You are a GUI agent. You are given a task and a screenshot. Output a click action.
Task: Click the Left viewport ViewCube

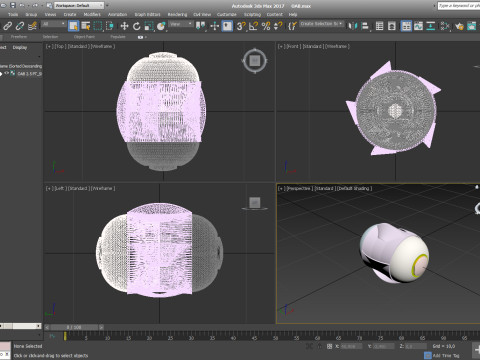pos(255,203)
